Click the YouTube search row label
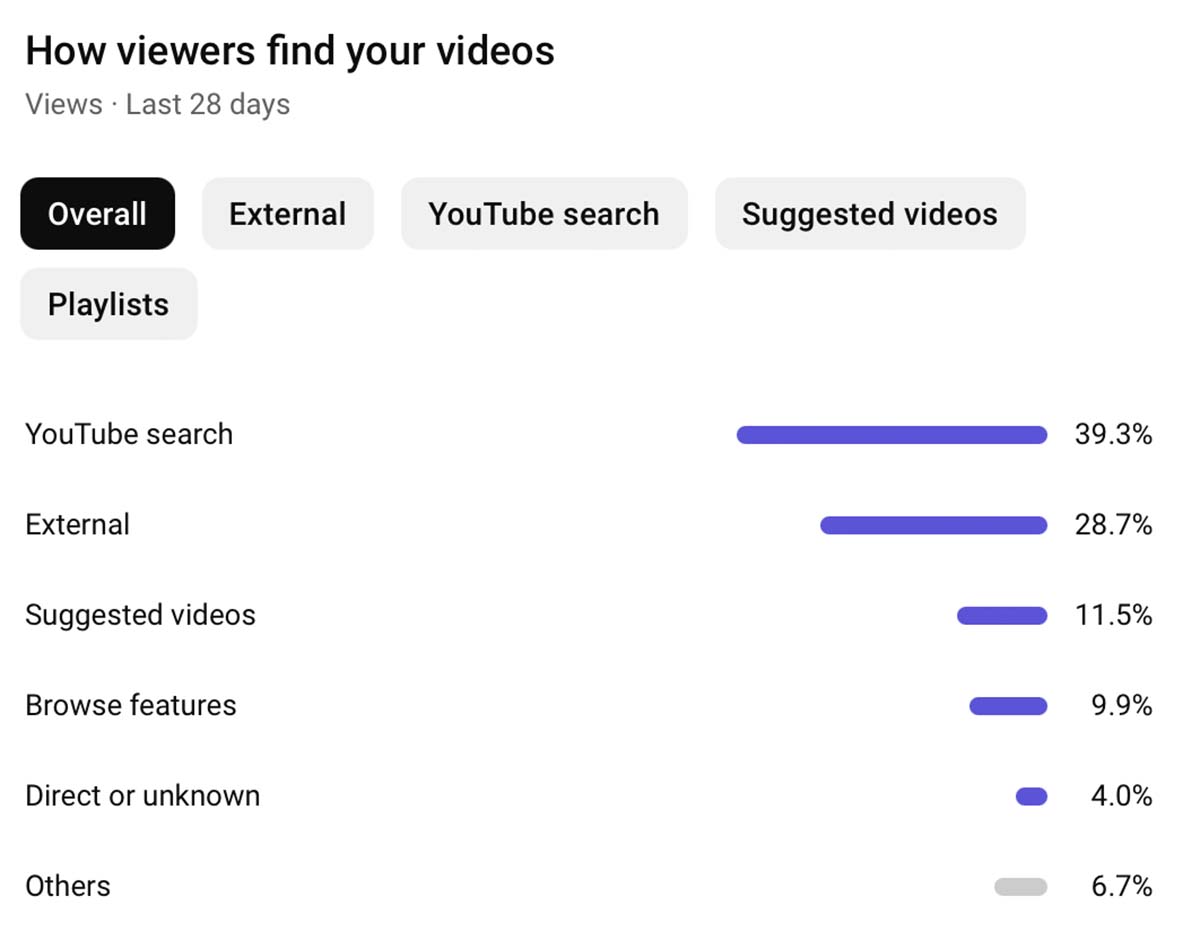Image resolution: width=1200 pixels, height=940 pixels. (129, 434)
